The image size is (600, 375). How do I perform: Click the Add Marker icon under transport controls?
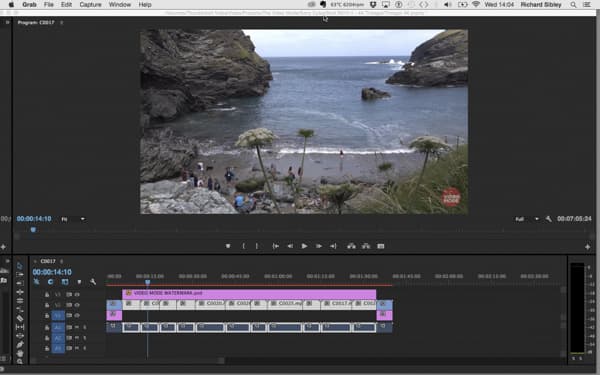click(228, 246)
